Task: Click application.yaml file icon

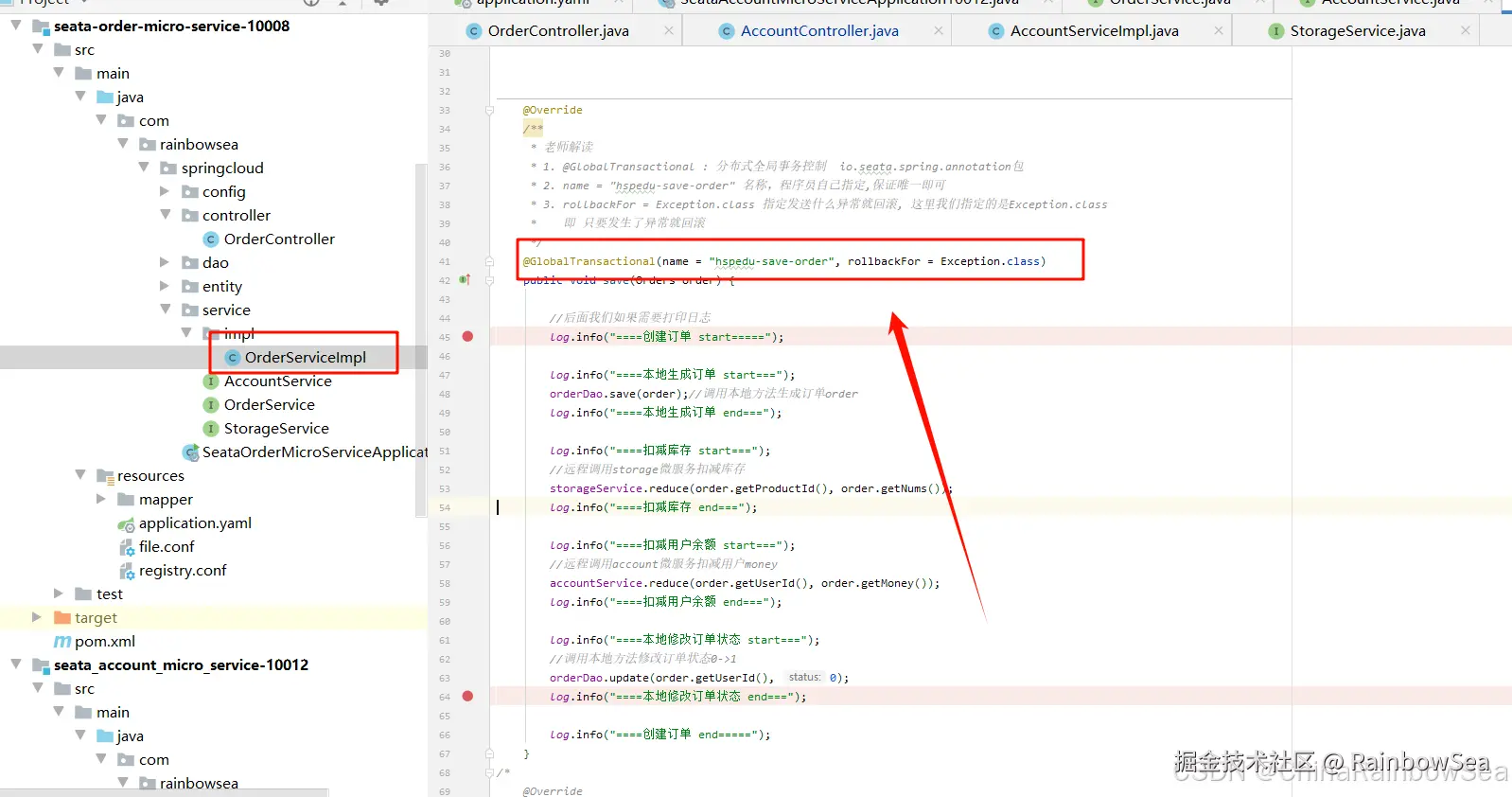Action: [126, 523]
